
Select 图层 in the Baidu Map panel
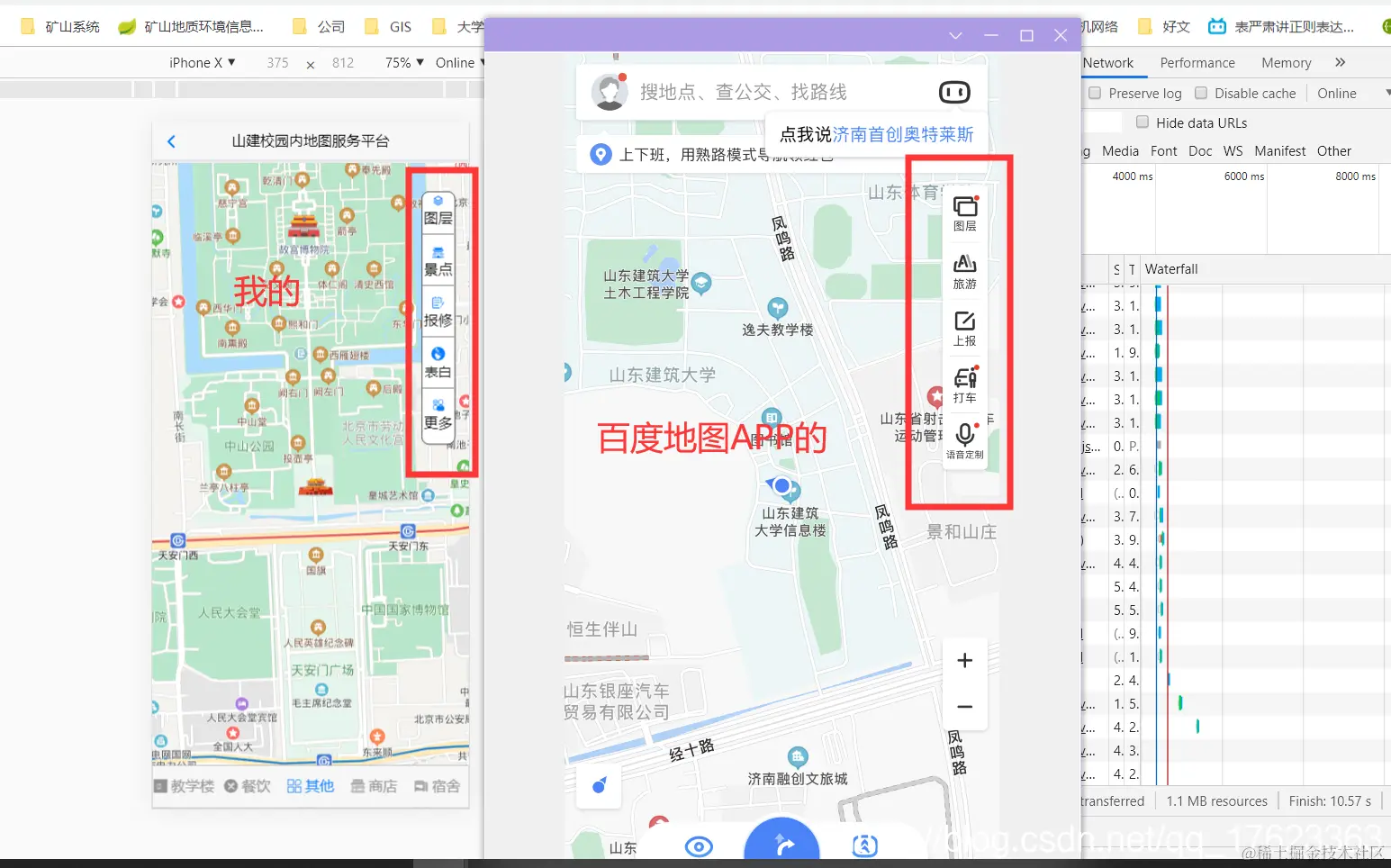pos(964,213)
